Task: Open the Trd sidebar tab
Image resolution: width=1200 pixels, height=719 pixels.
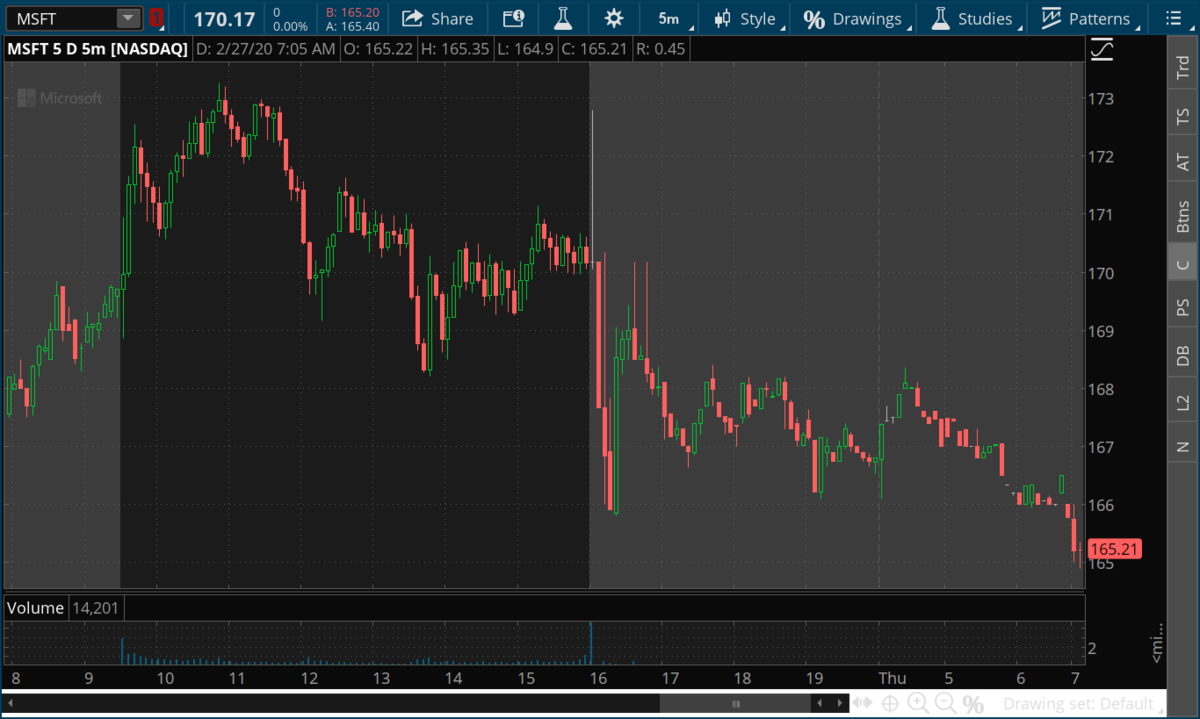Action: pyautogui.click(x=1183, y=67)
